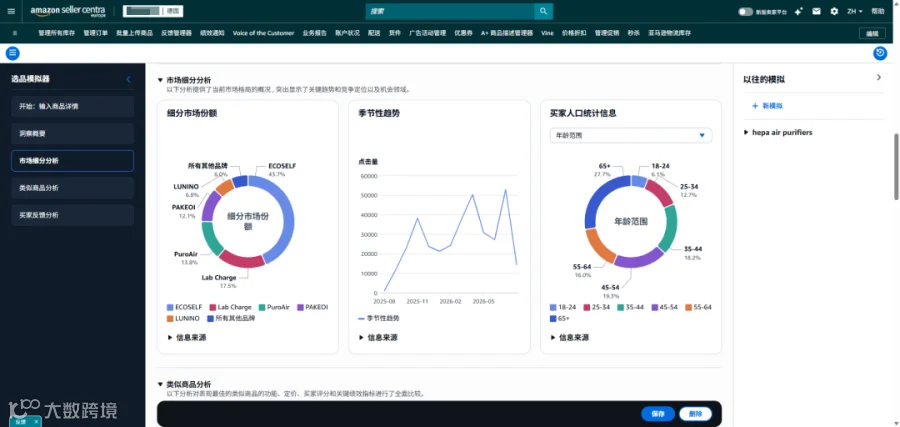Click PAKEOI legend color swatch
The height and width of the screenshot is (427, 900).
click(x=300, y=308)
